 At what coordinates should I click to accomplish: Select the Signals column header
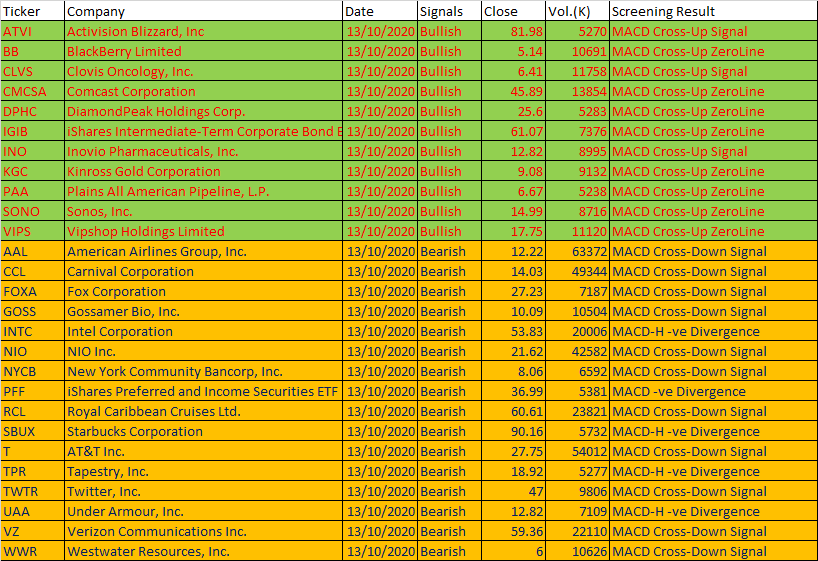tap(450, 11)
